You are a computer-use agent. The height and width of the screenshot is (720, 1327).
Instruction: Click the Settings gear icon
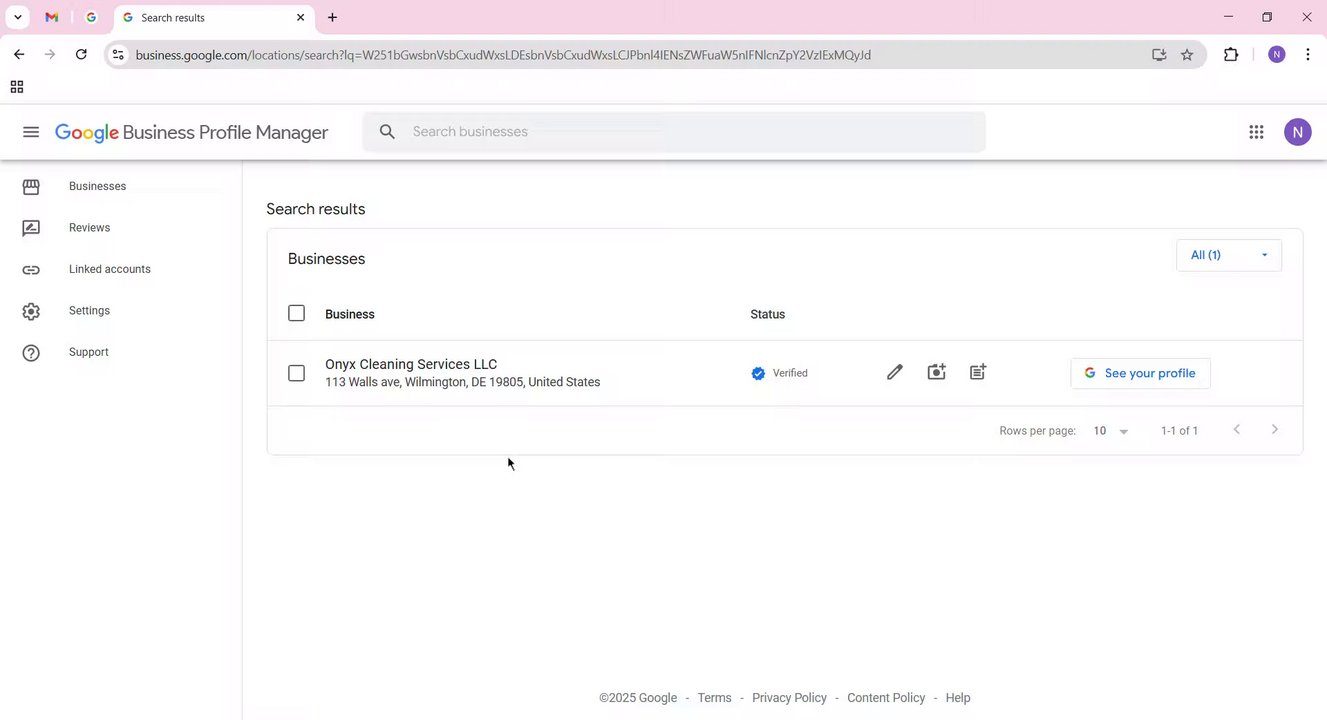(x=31, y=311)
